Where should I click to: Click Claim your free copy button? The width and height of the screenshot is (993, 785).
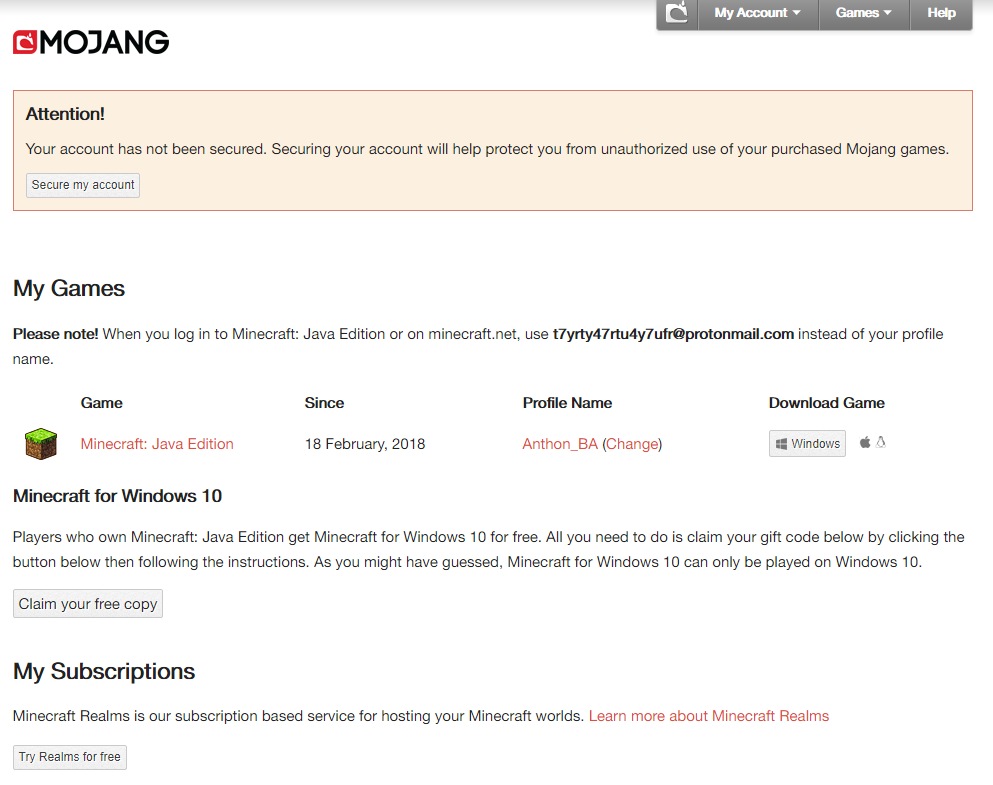(88, 603)
